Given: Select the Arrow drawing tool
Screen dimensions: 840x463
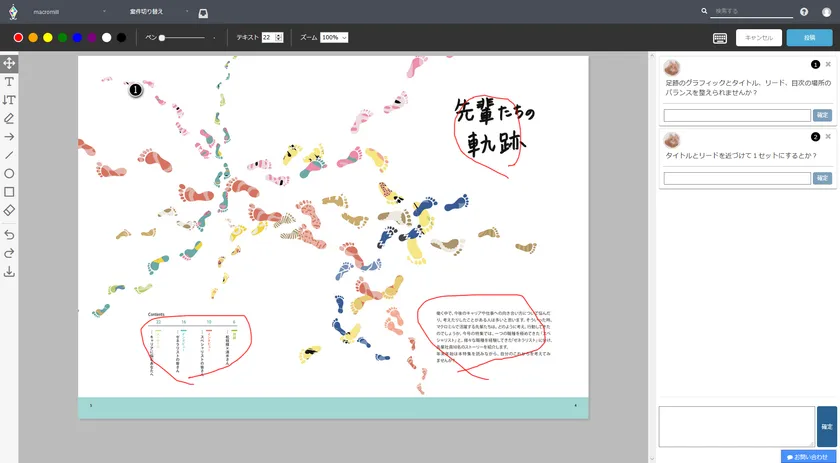Looking at the screenshot, I should coord(9,137).
